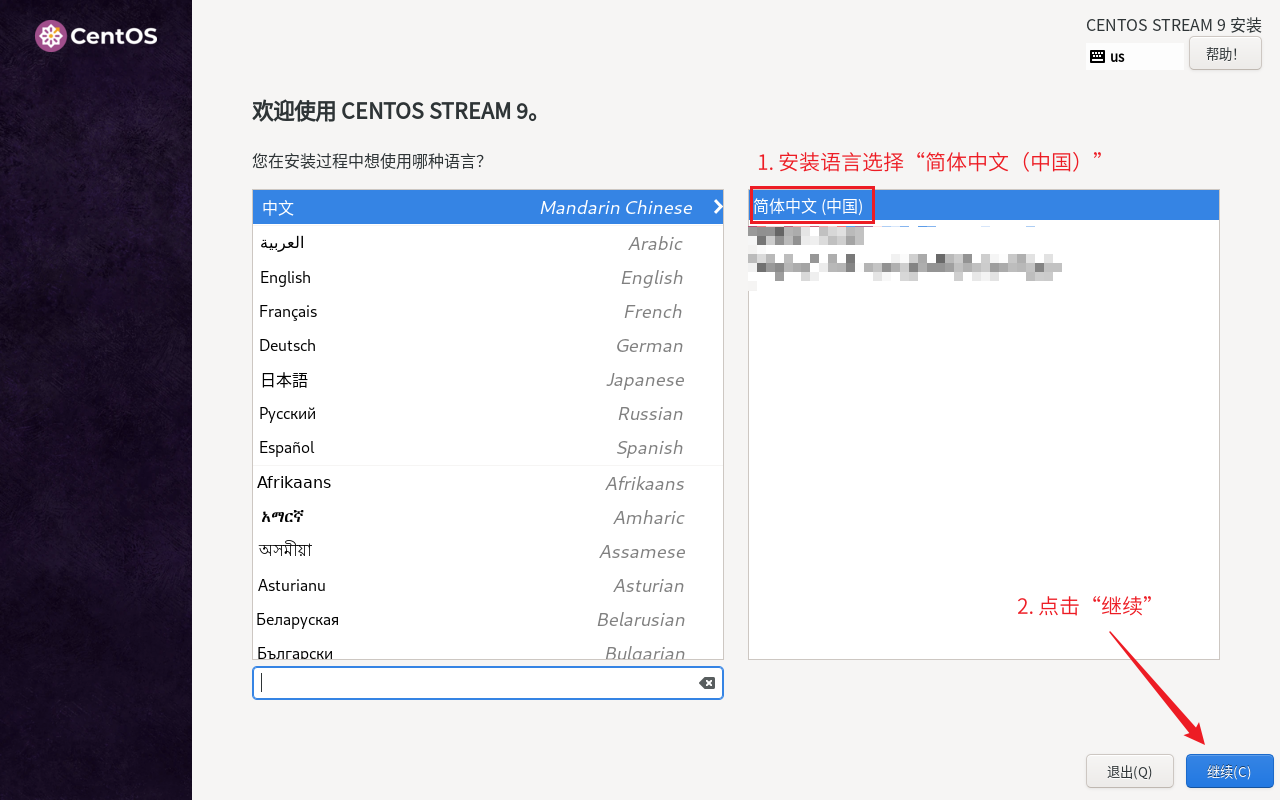Pick Deutsch as the install language
The height and width of the screenshot is (800, 1280).
pyautogui.click(x=487, y=345)
